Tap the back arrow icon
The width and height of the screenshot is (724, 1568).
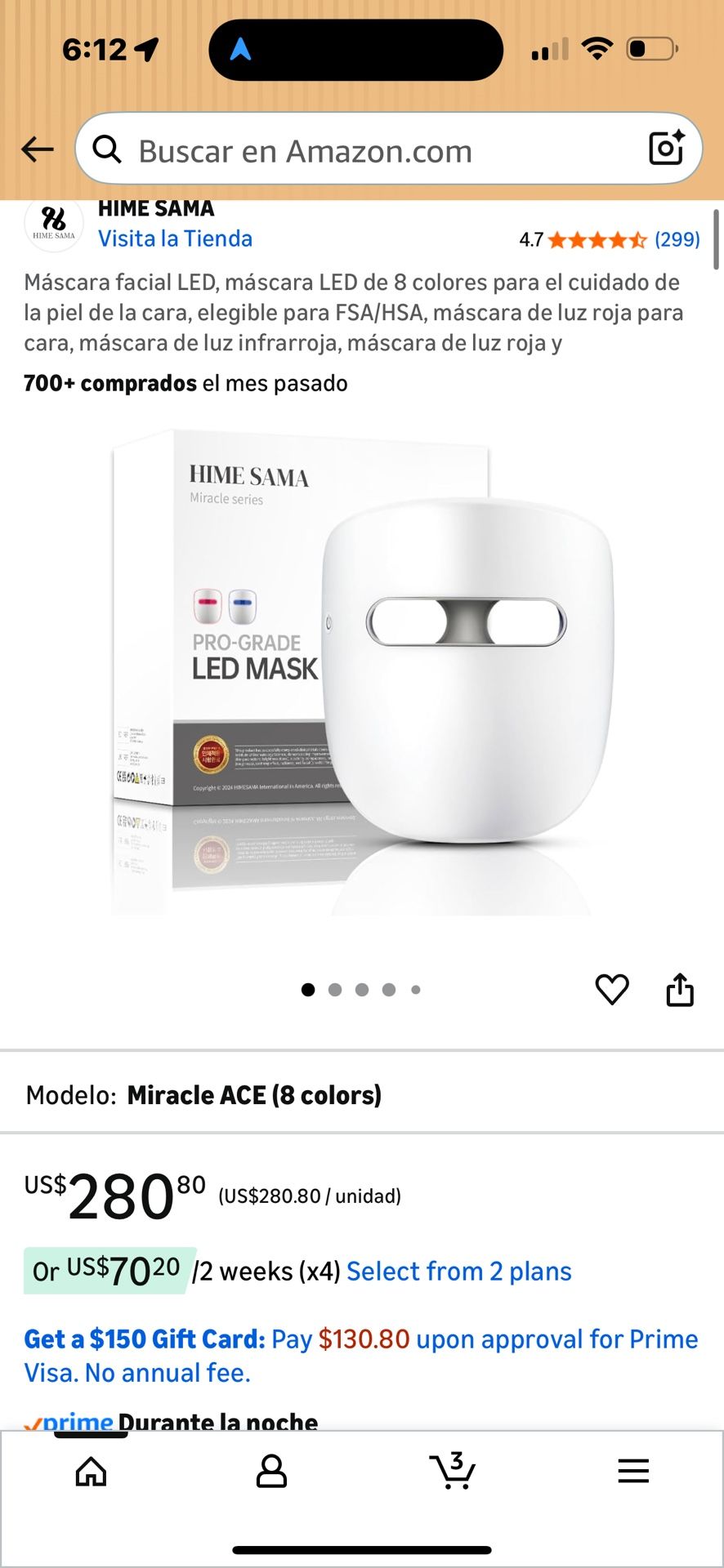pos(38,149)
